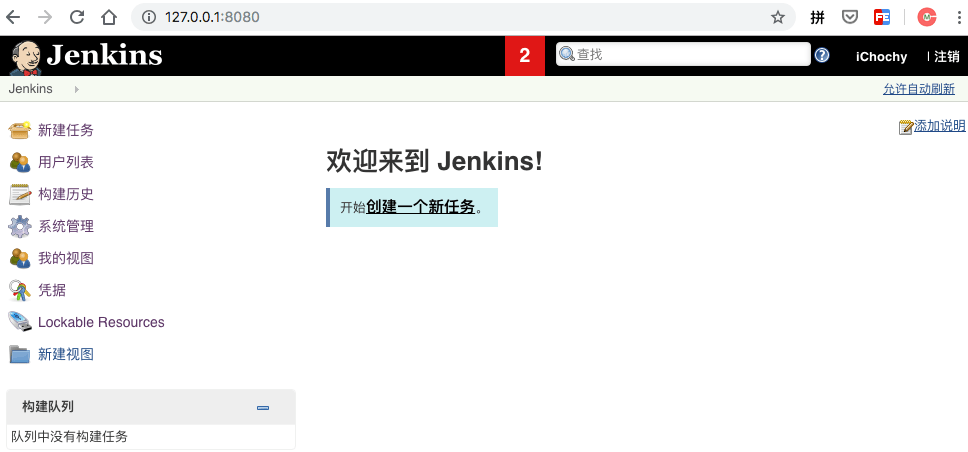The height and width of the screenshot is (452, 968).
Task: Click the browser forward arrow
Action: [x=44, y=17]
